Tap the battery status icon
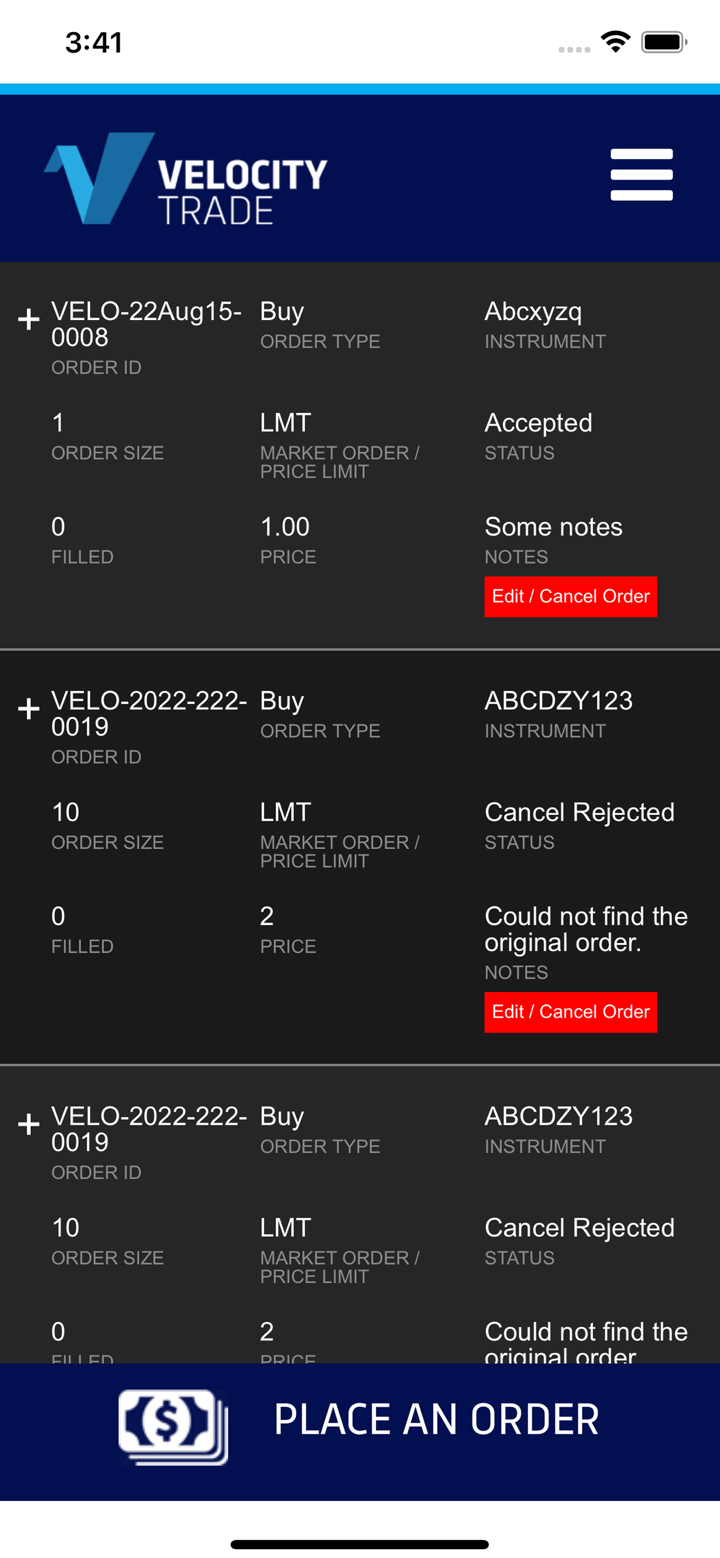 pyautogui.click(x=662, y=42)
